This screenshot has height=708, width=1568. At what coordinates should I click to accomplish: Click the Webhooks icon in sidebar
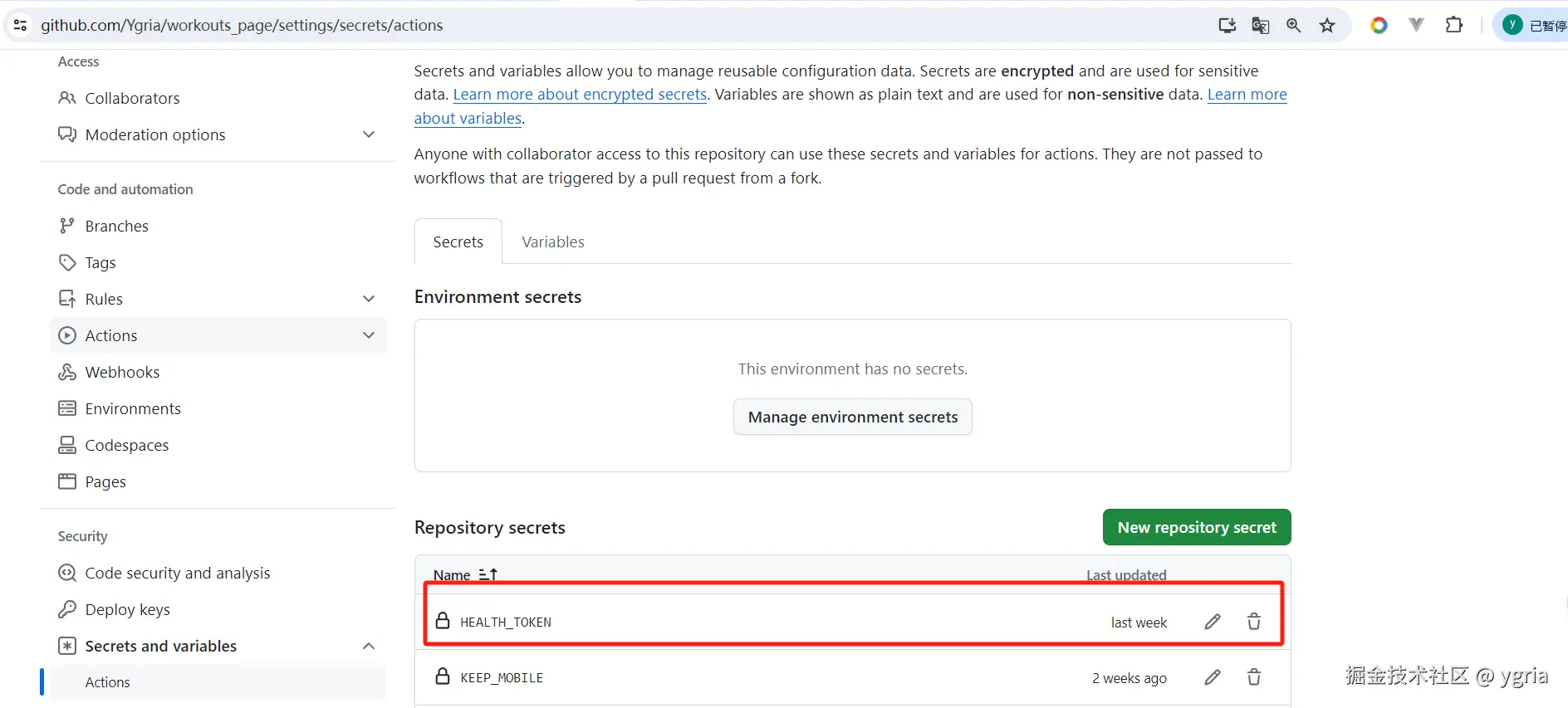67,372
